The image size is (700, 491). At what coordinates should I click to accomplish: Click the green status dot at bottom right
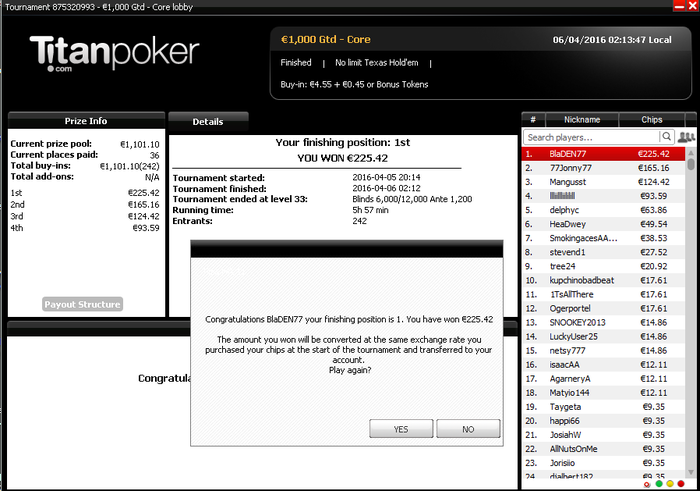pyautogui.click(x=659, y=484)
